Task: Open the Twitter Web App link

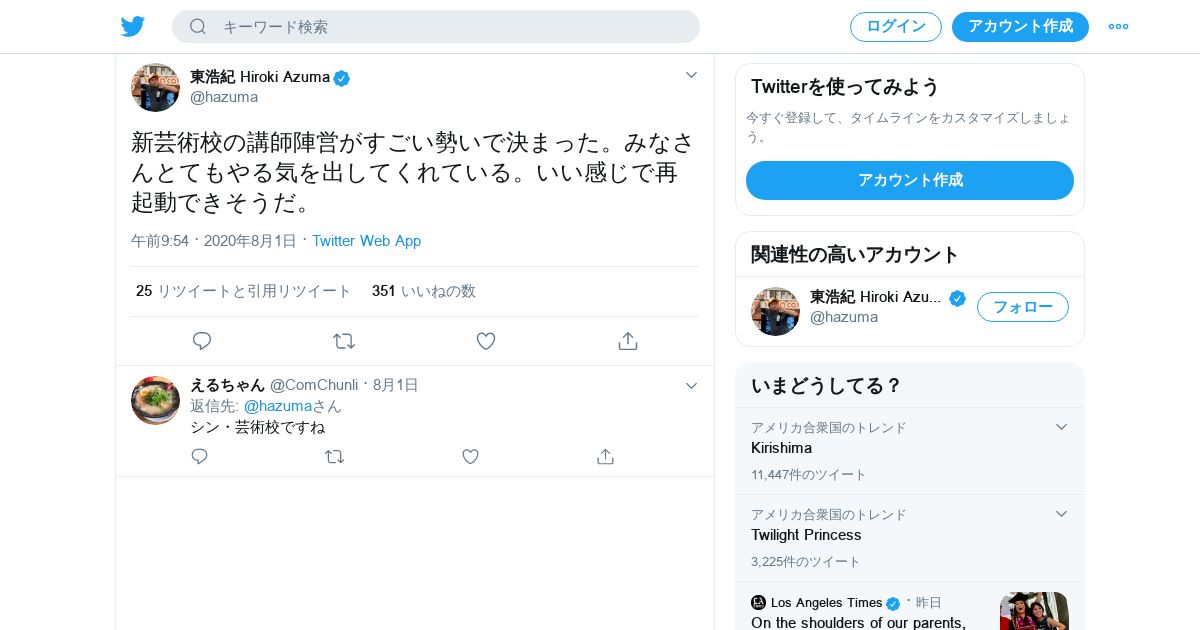Action: 366,241
